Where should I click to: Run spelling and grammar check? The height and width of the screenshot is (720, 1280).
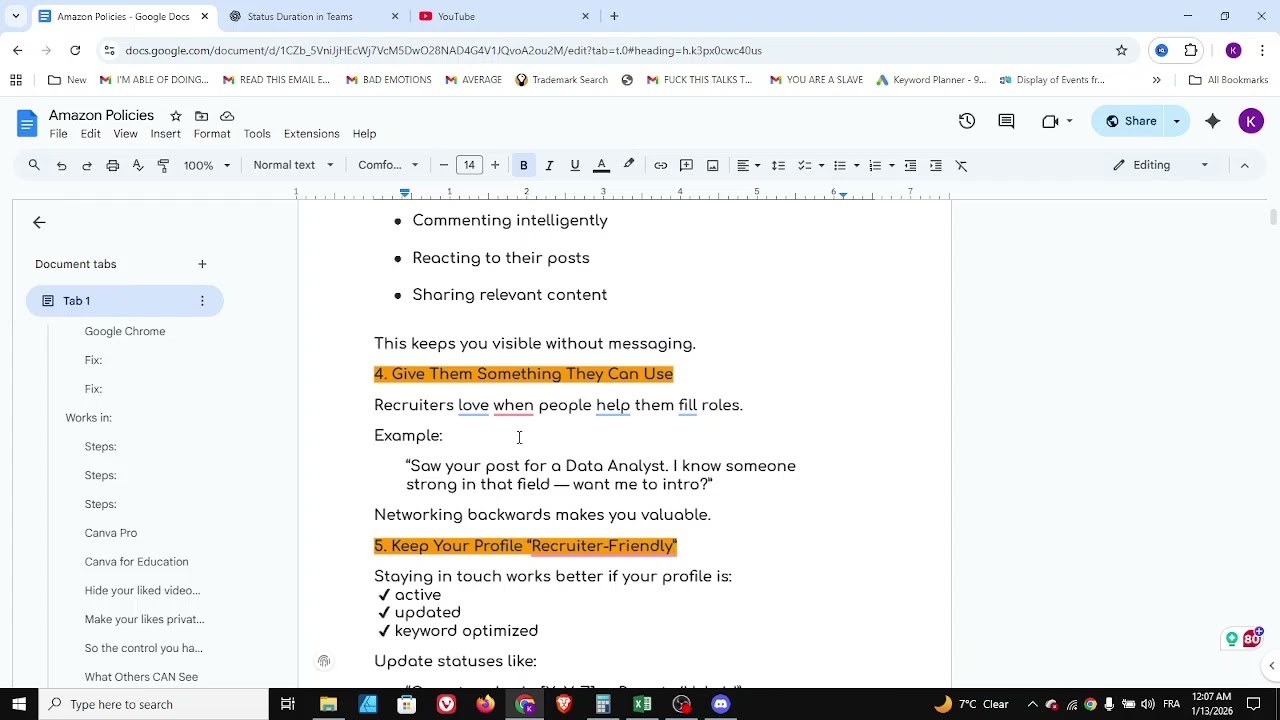pyautogui.click(x=138, y=165)
